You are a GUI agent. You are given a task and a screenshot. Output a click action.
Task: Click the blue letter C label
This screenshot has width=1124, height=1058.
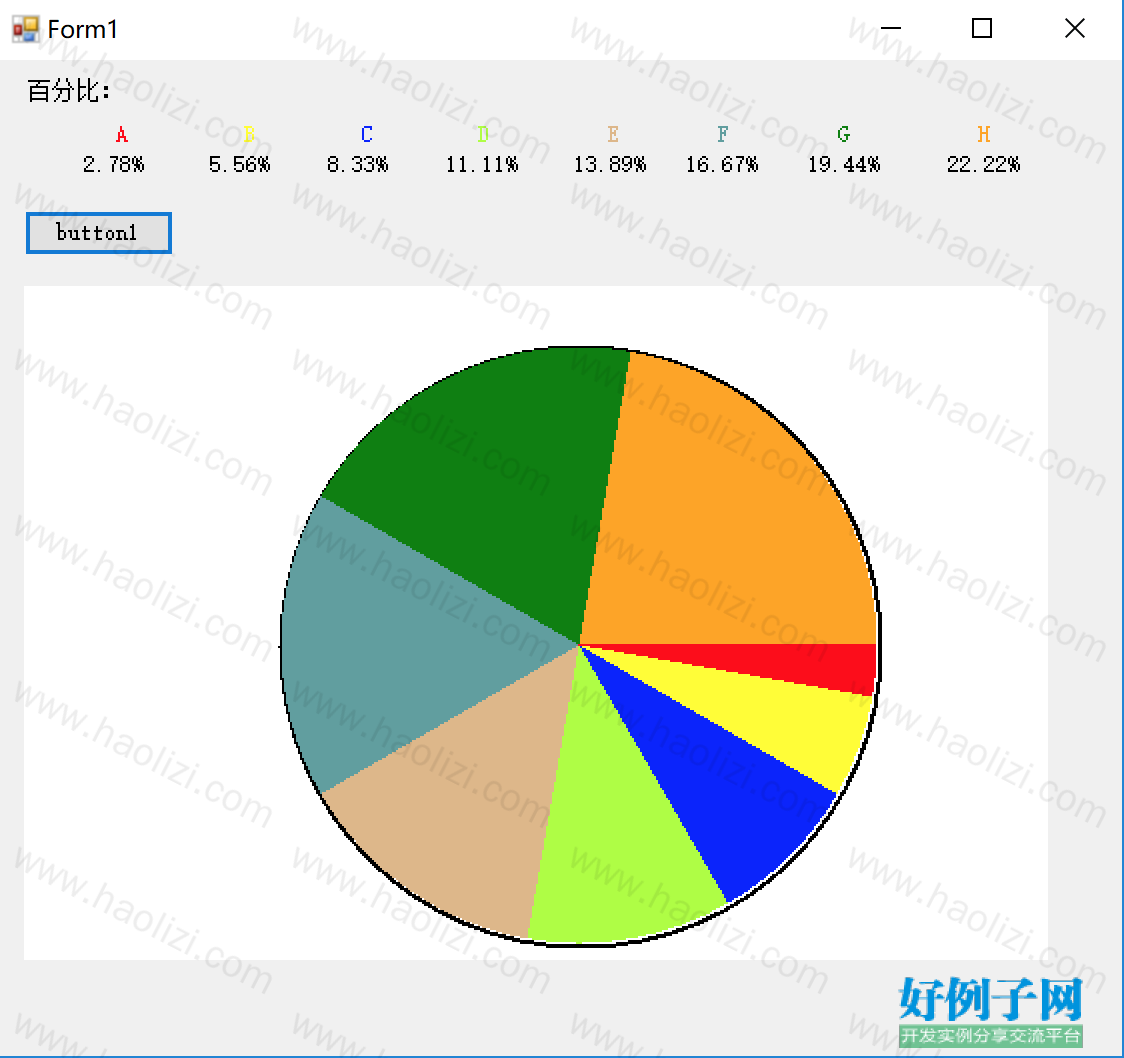click(366, 135)
